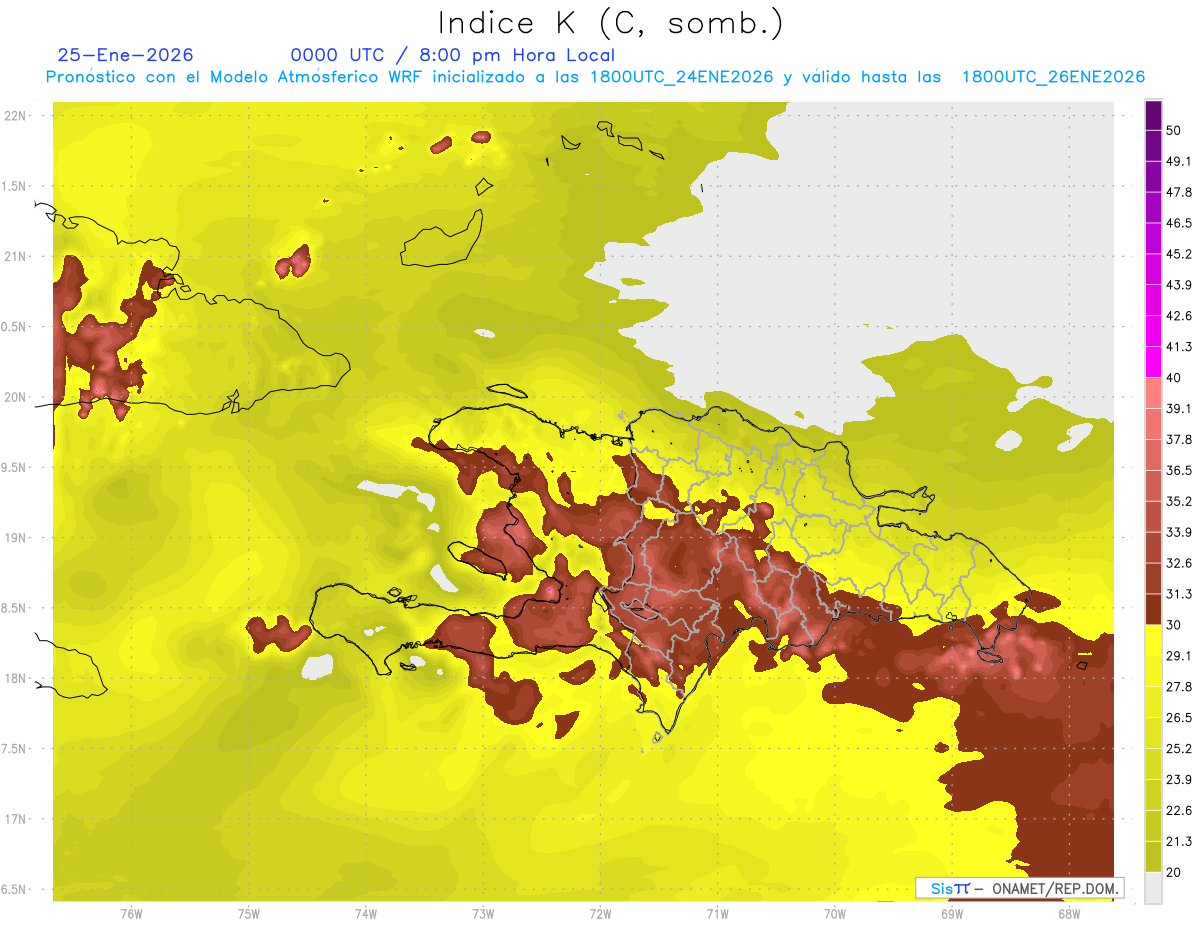1200x927 pixels.
Task: Select the date text "25-Ene-2026"
Action: pos(126,55)
